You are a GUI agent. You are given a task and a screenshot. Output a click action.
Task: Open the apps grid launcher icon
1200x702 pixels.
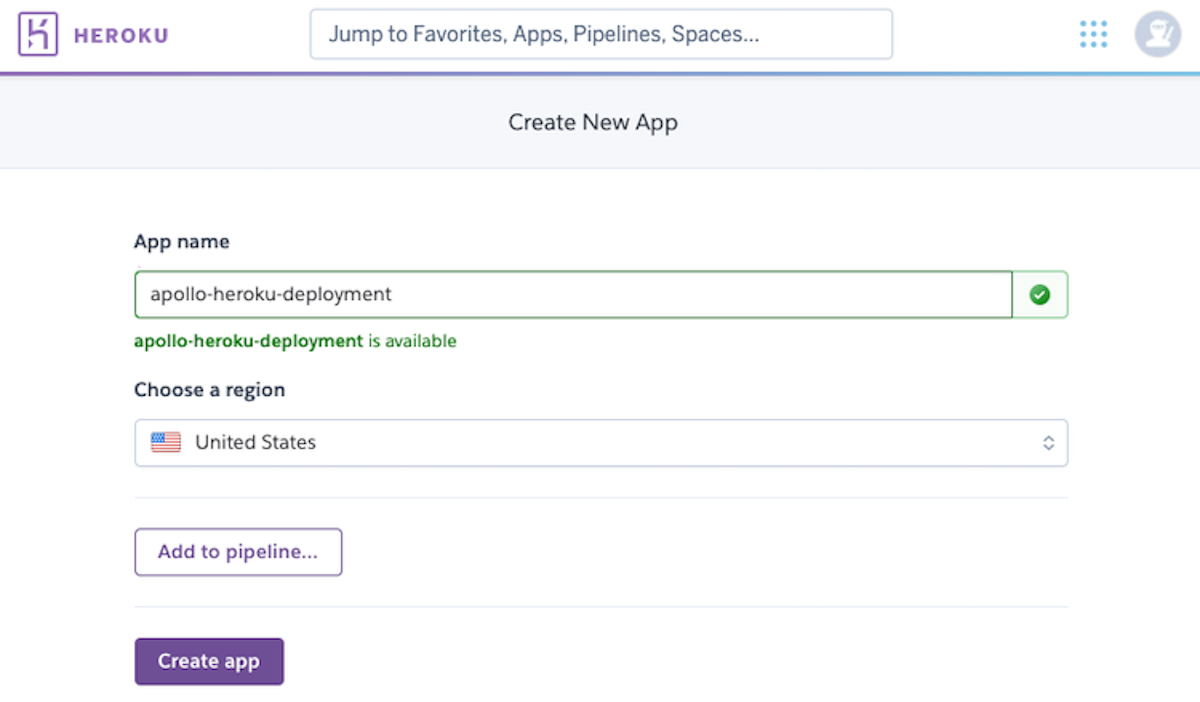coord(1094,35)
